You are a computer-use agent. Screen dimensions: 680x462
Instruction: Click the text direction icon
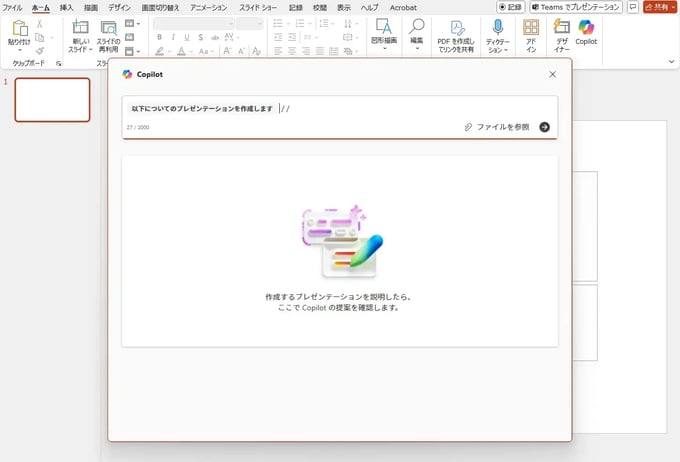point(348,23)
